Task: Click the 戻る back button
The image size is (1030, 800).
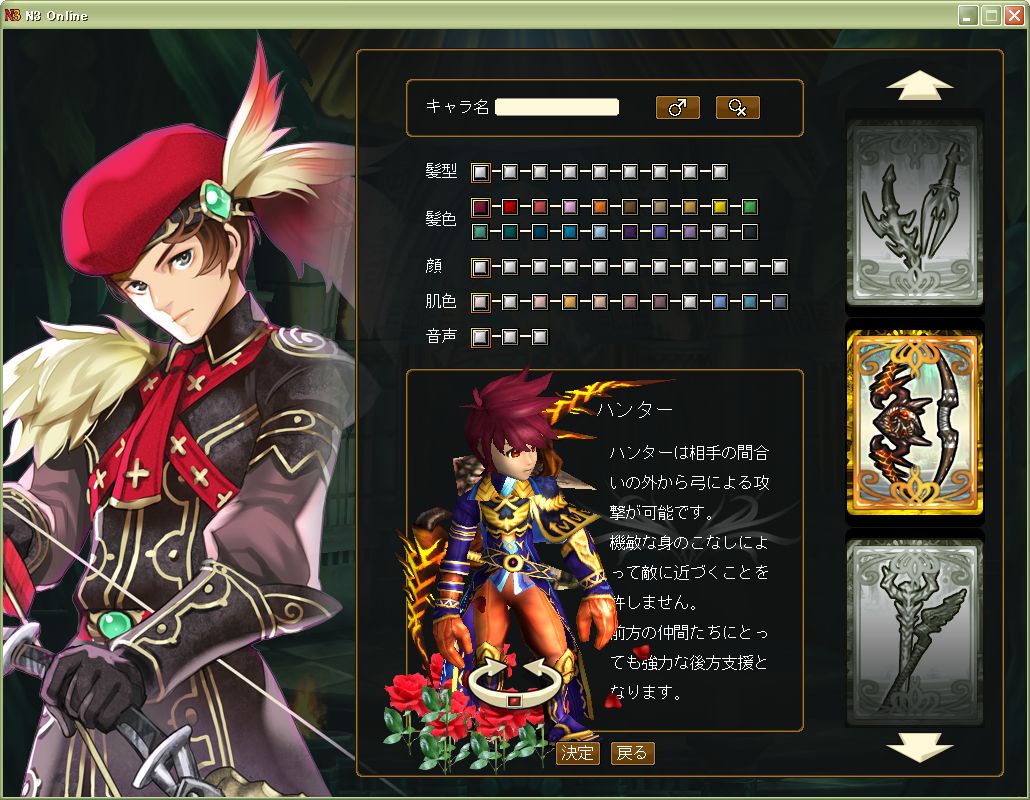Action: click(632, 753)
